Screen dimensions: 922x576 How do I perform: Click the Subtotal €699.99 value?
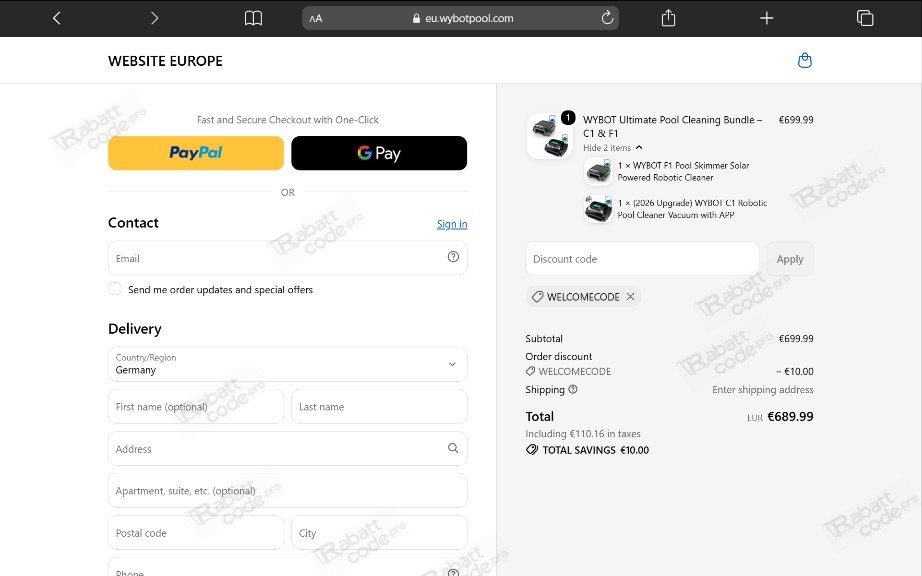point(796,339)
